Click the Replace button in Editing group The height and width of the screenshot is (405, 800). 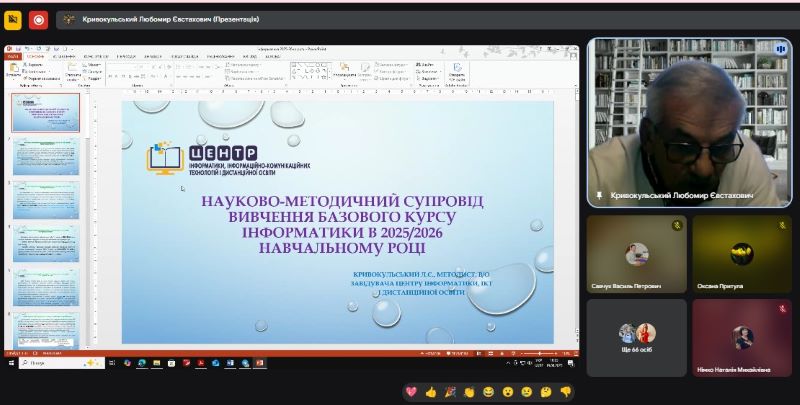coord(429,72)
